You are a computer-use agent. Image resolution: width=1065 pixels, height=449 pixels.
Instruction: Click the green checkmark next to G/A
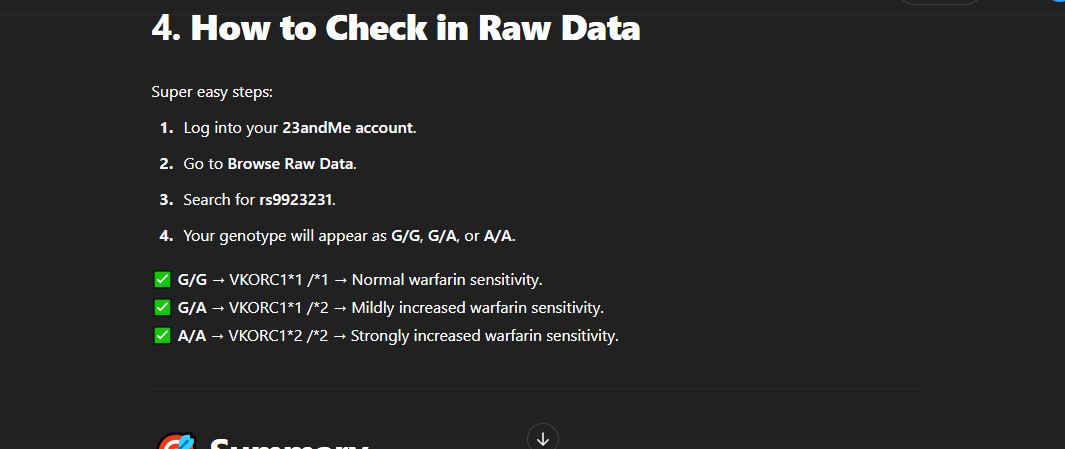coord(162,308)
